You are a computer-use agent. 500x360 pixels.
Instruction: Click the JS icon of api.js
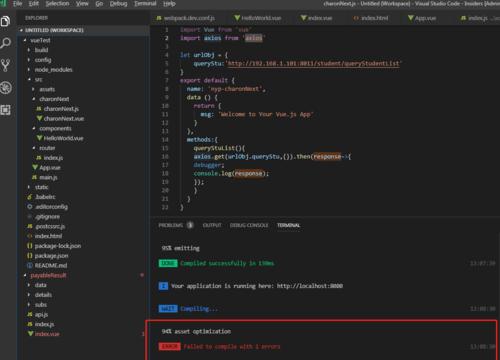click(30, 314)
